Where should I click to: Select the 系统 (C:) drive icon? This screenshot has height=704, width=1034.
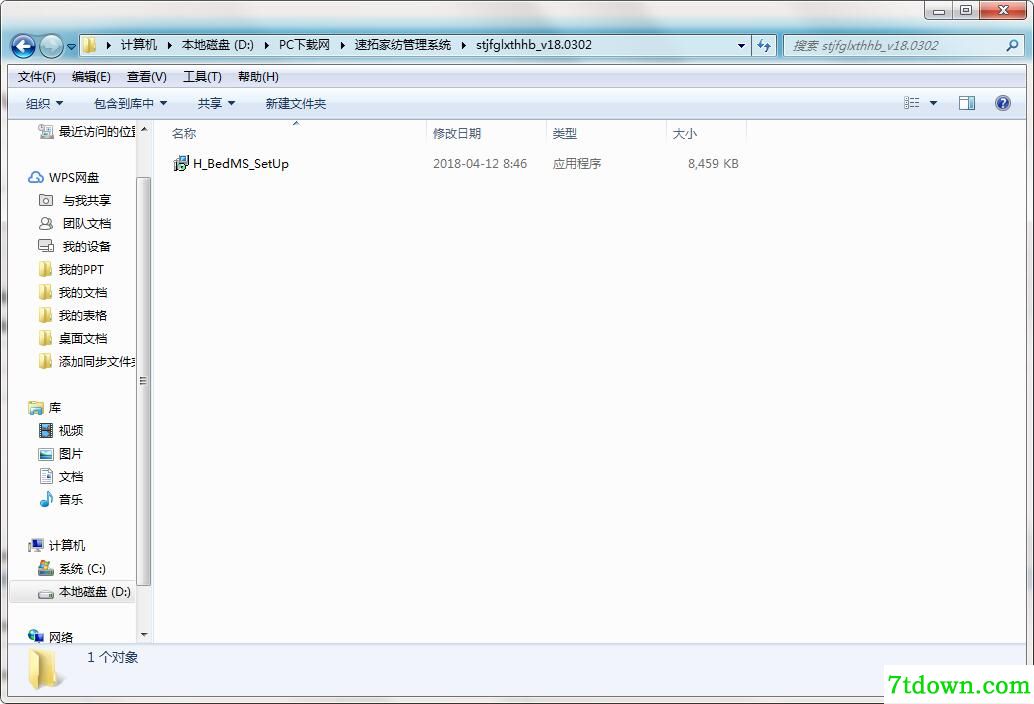pyautogui.click(x=46, y=568)
